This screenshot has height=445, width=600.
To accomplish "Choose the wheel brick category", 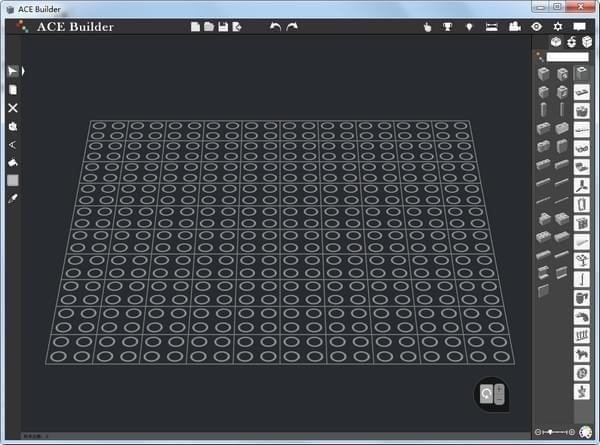I will pos(582,373).
